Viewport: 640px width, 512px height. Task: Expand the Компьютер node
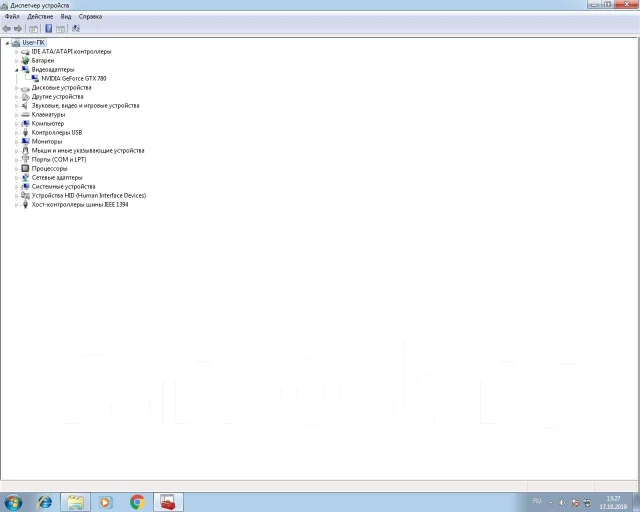pyautogui.click(x=17, y=124)
